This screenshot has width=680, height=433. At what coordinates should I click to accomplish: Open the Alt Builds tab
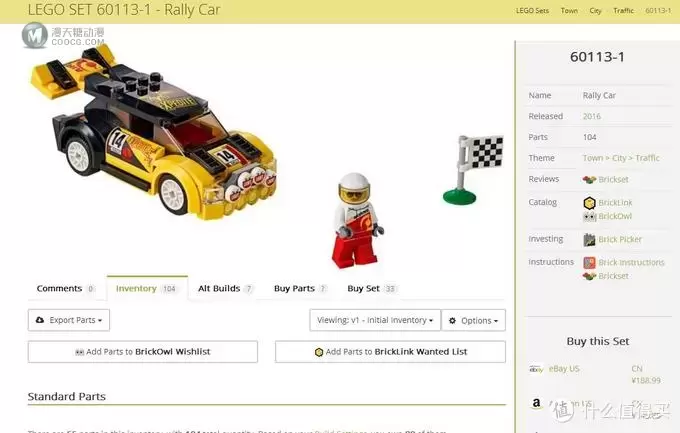(225, 289)
